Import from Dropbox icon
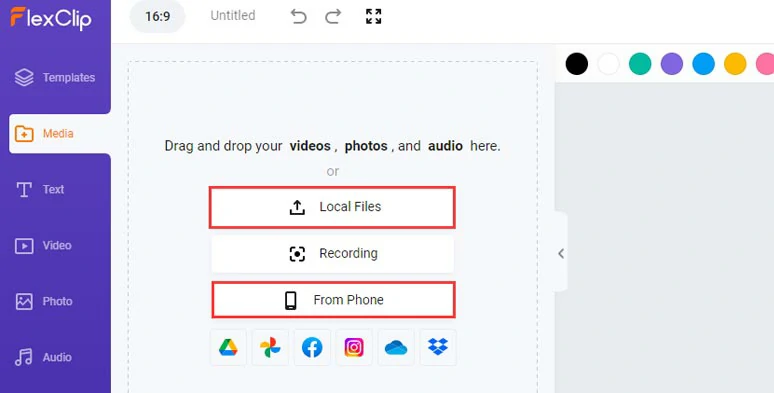 pyautogui.click(x=438, y=348)
